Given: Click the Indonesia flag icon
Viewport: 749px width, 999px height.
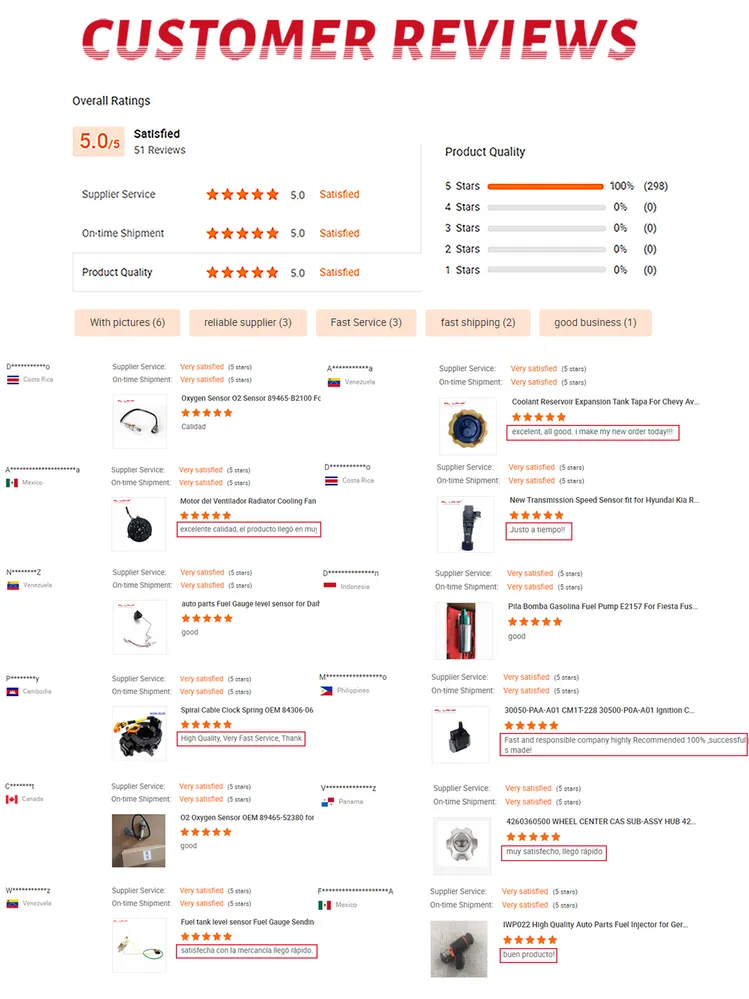Looking at the screenshot, I should coord(329,586).
